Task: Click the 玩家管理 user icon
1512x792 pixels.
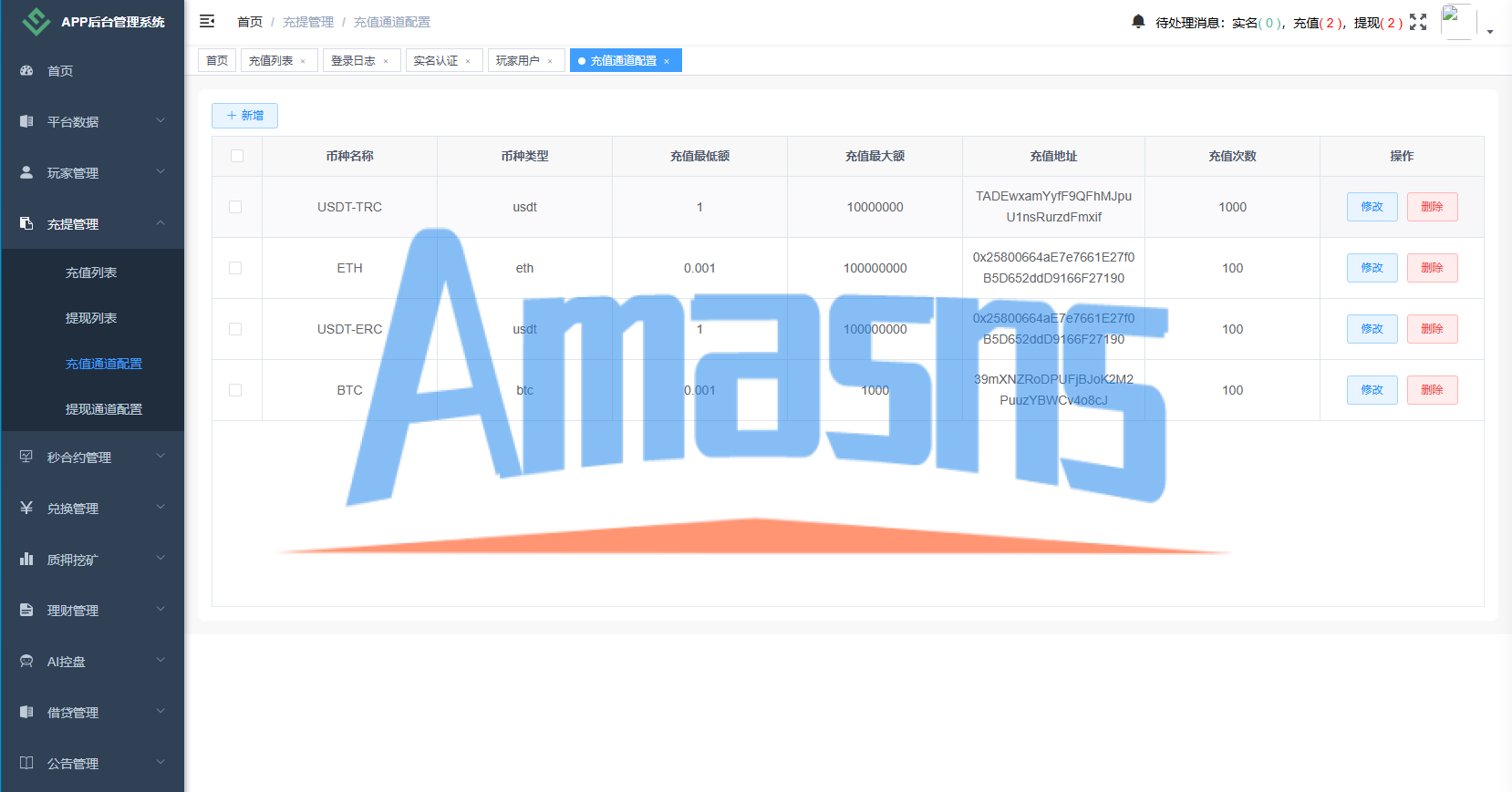Action: [x=26, y=172]
